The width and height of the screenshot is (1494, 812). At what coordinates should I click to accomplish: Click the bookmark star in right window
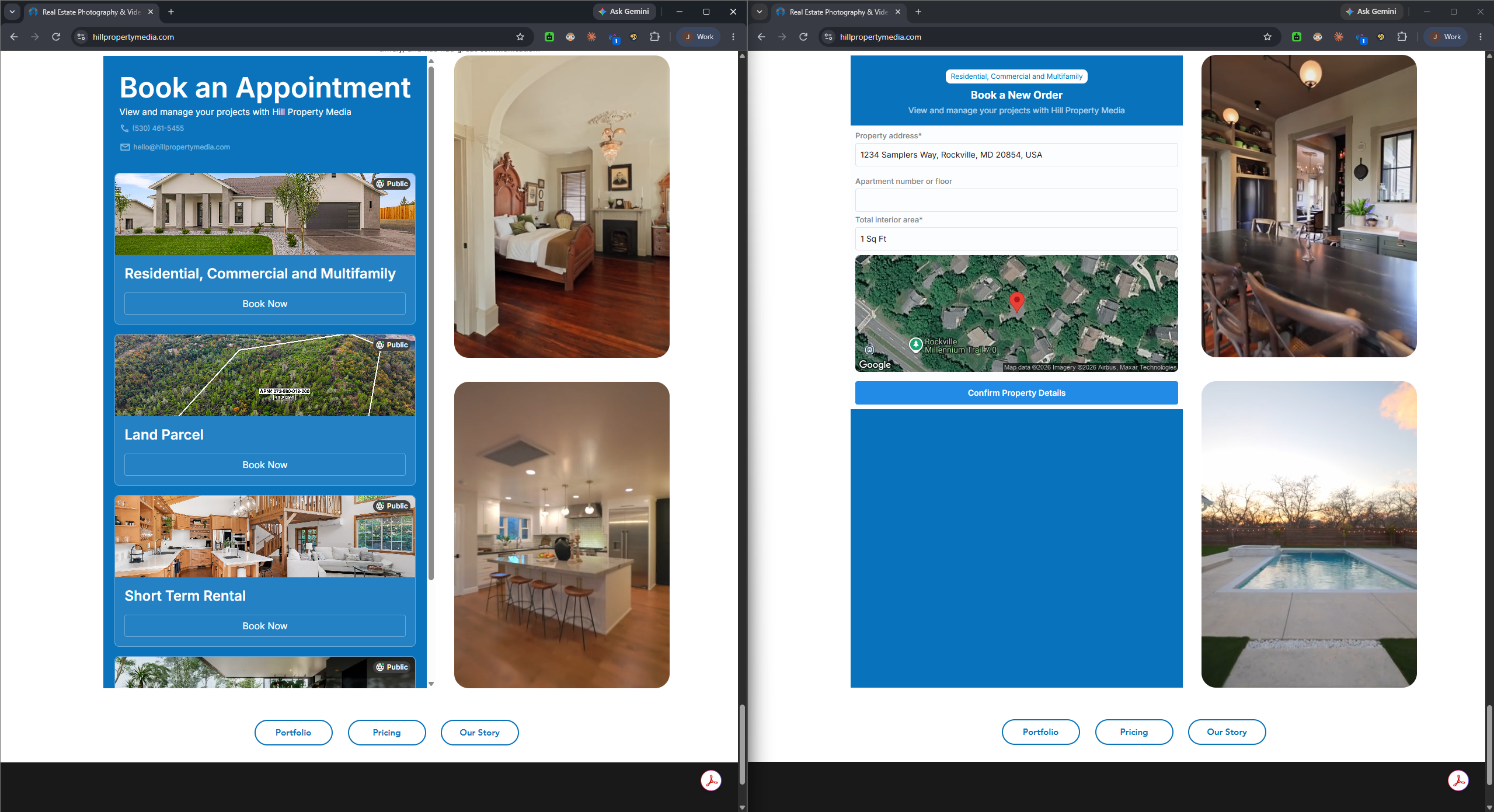pyautogui.click(x=1267, y=37)
